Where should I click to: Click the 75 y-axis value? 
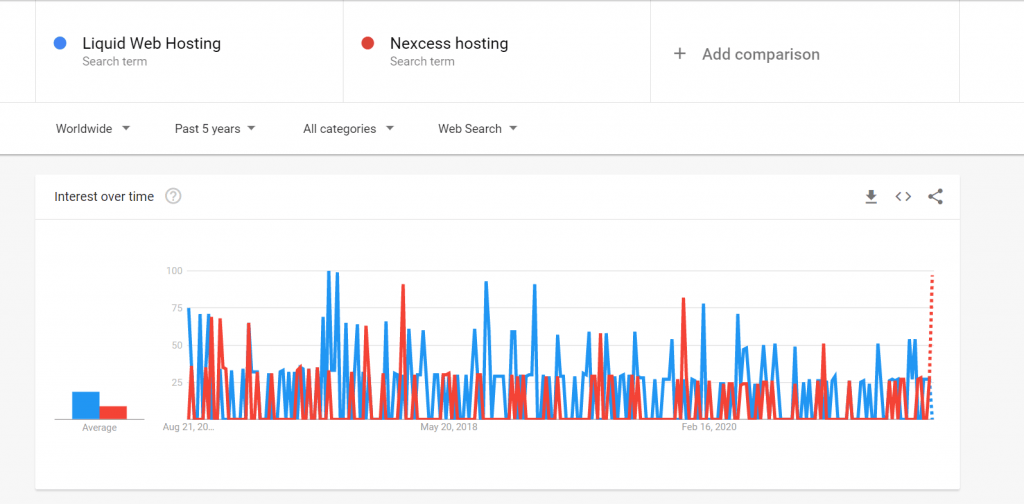pyautogui.click(x=176, y=307)
